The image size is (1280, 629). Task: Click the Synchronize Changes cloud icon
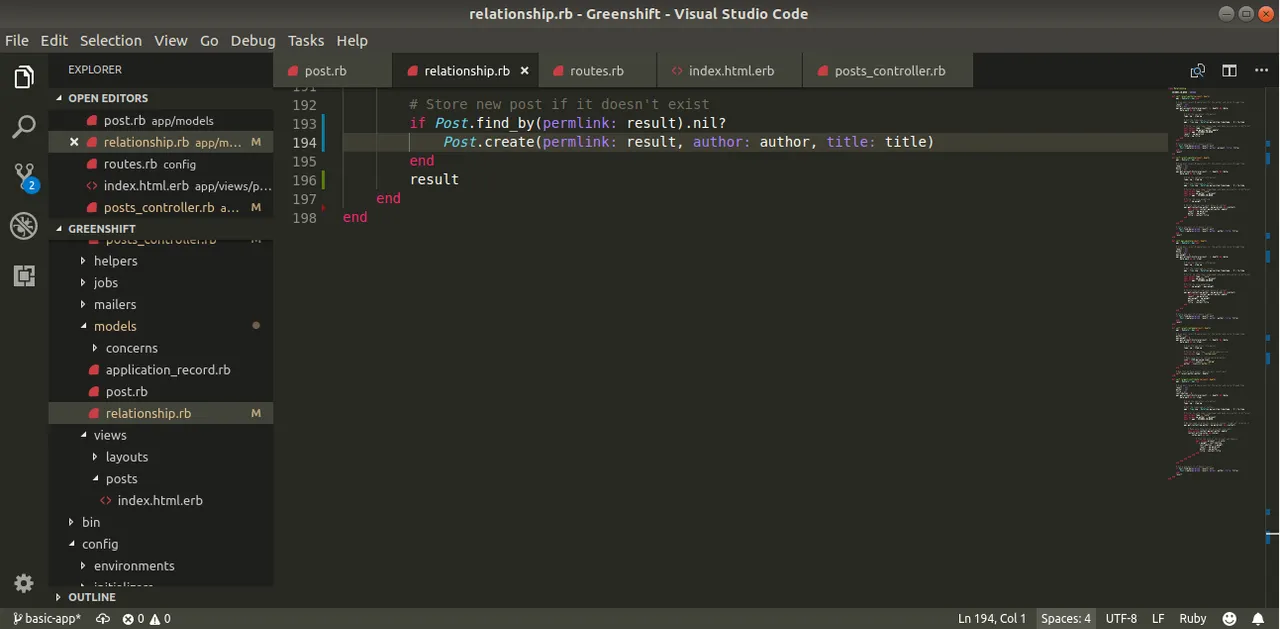[x=102, y=619]
